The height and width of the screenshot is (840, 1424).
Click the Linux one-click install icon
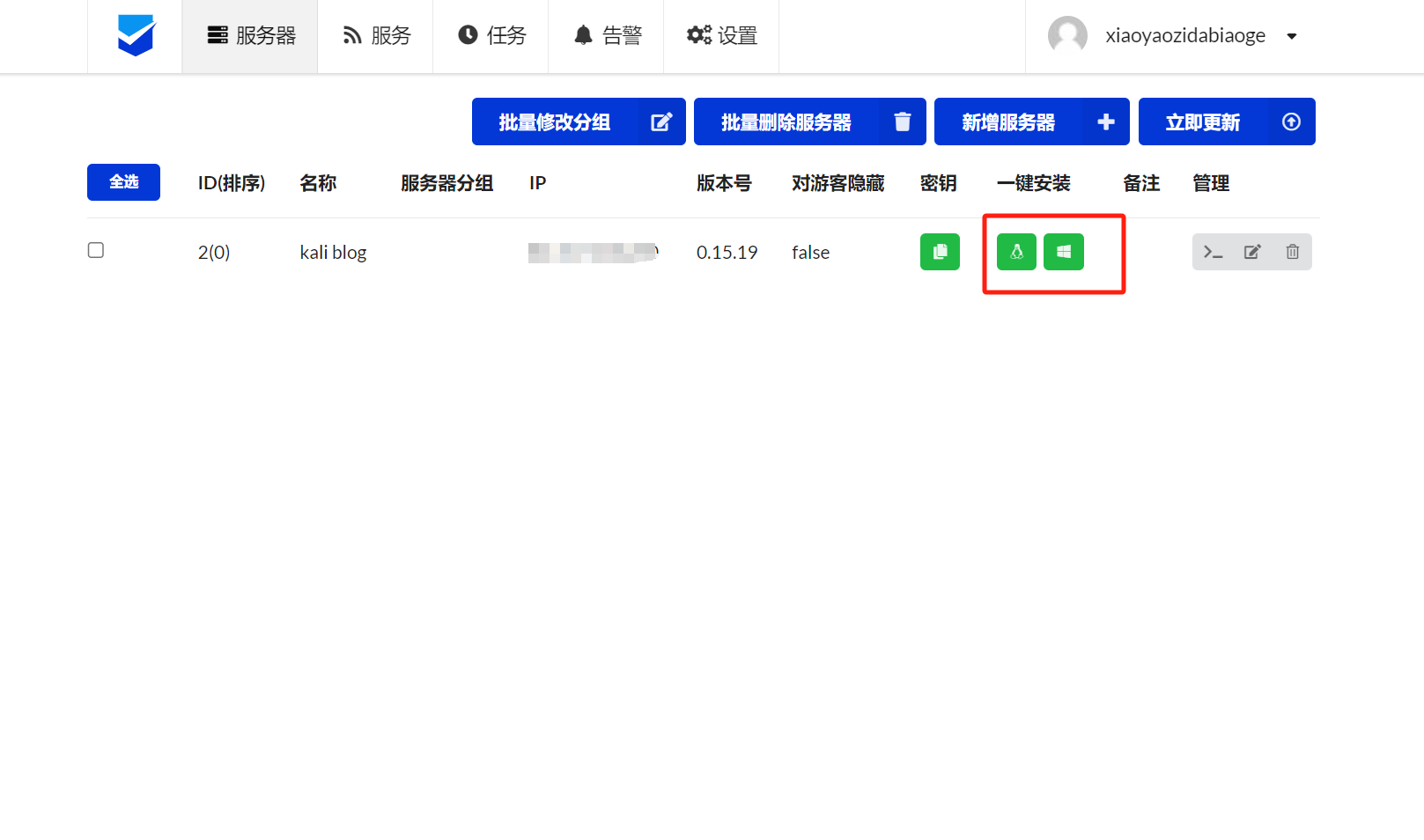(1016, 252)
